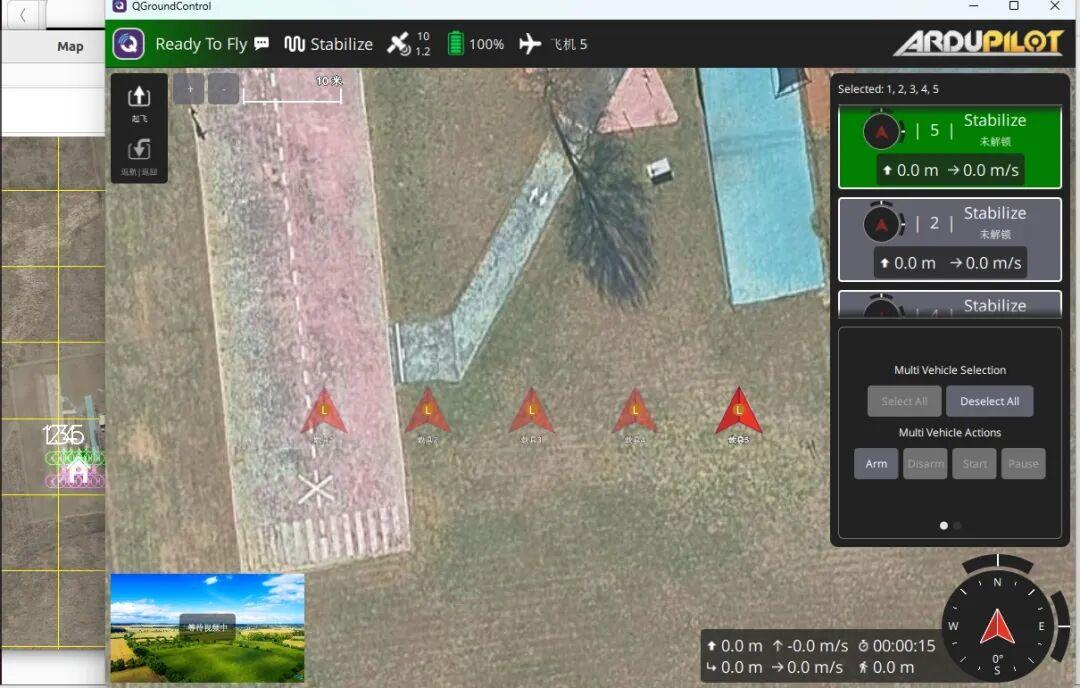Viewport: 1080px width, 688px height.
Task: Click the Stabilize label in vehicle 5 card
Action: (995, 121)
